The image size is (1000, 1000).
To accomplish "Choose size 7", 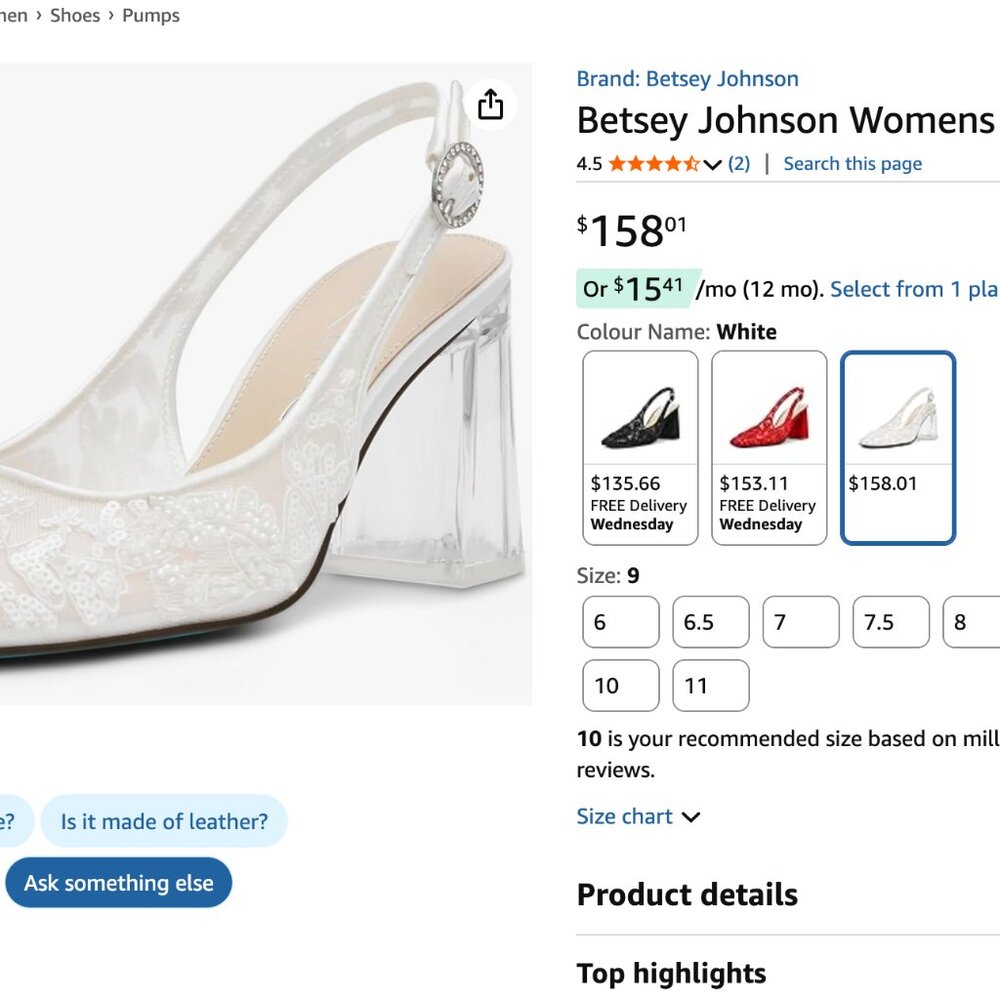I will coord(801,622).
